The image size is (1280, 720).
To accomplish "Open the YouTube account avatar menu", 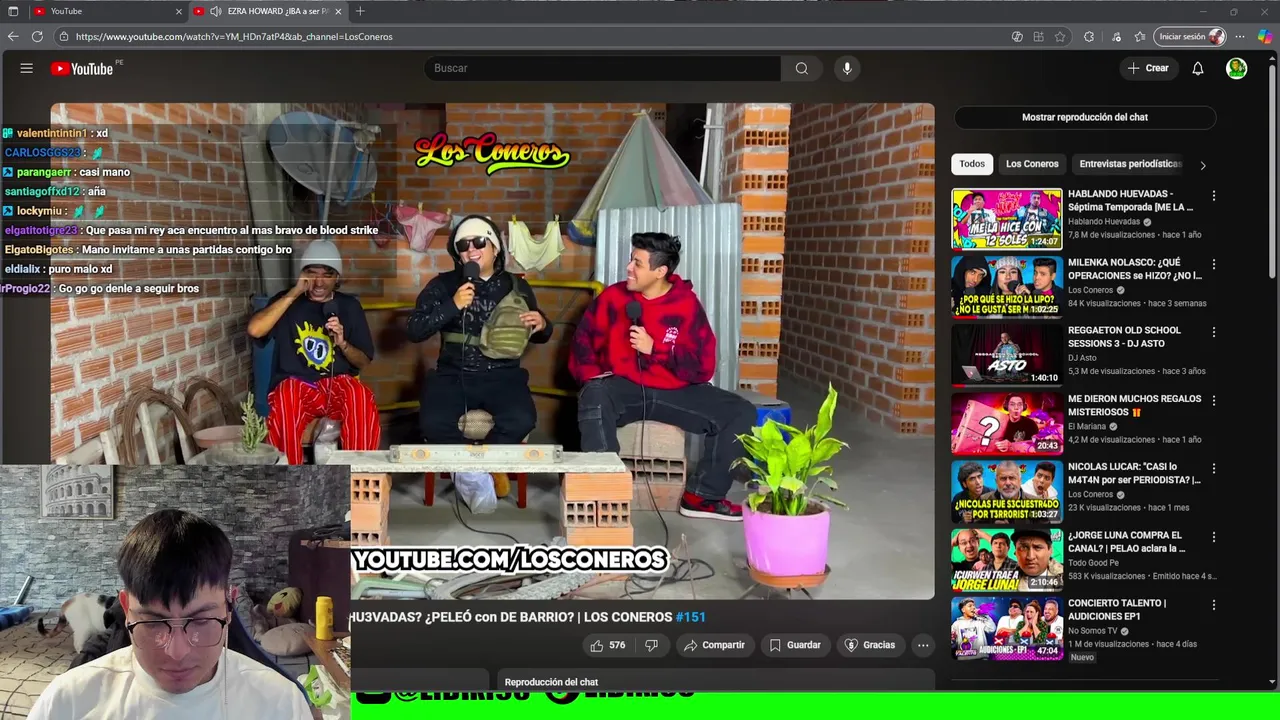I will 1237,68.
